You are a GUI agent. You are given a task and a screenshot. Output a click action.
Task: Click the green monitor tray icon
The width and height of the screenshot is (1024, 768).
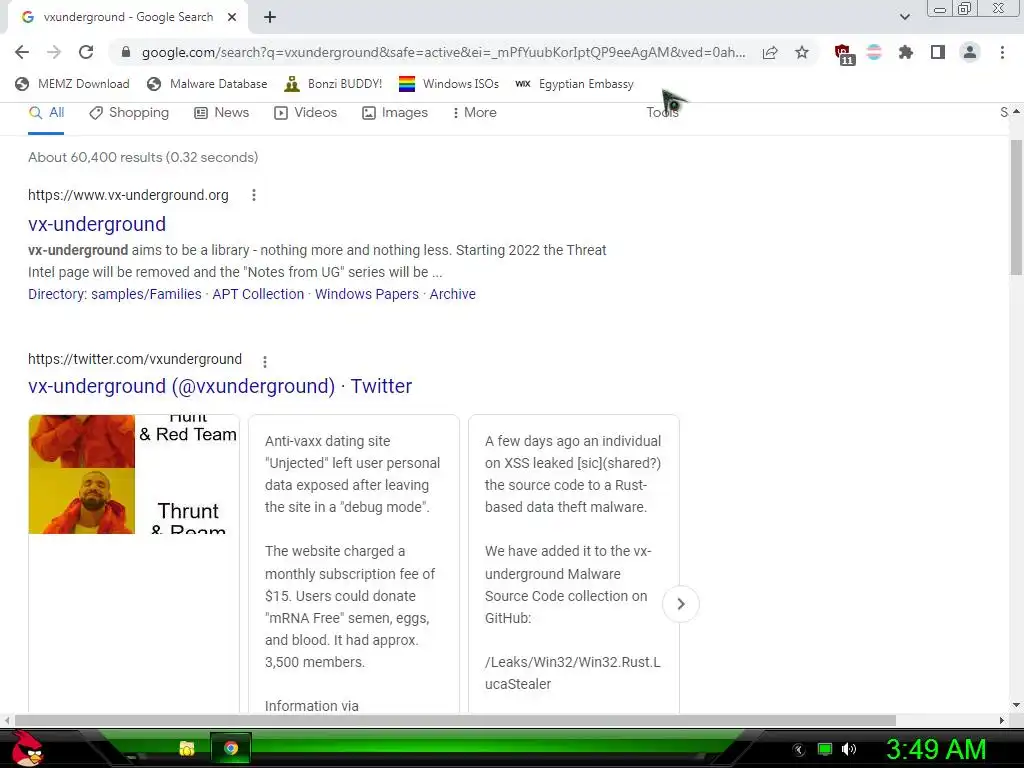coord(825,749)
